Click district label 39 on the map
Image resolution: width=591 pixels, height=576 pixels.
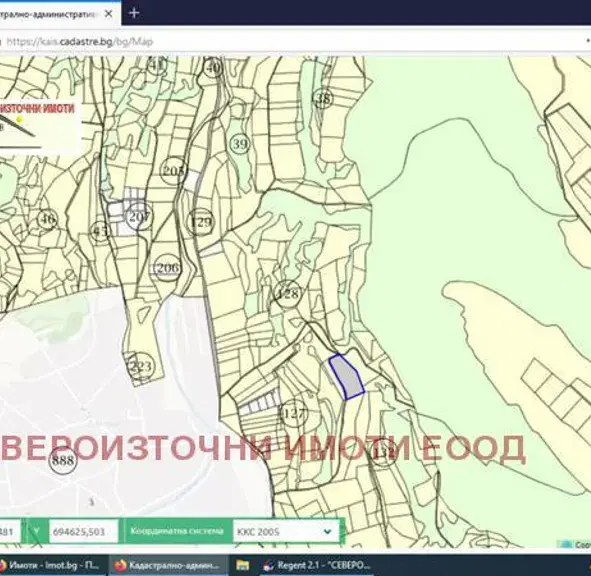coord(240,144)
